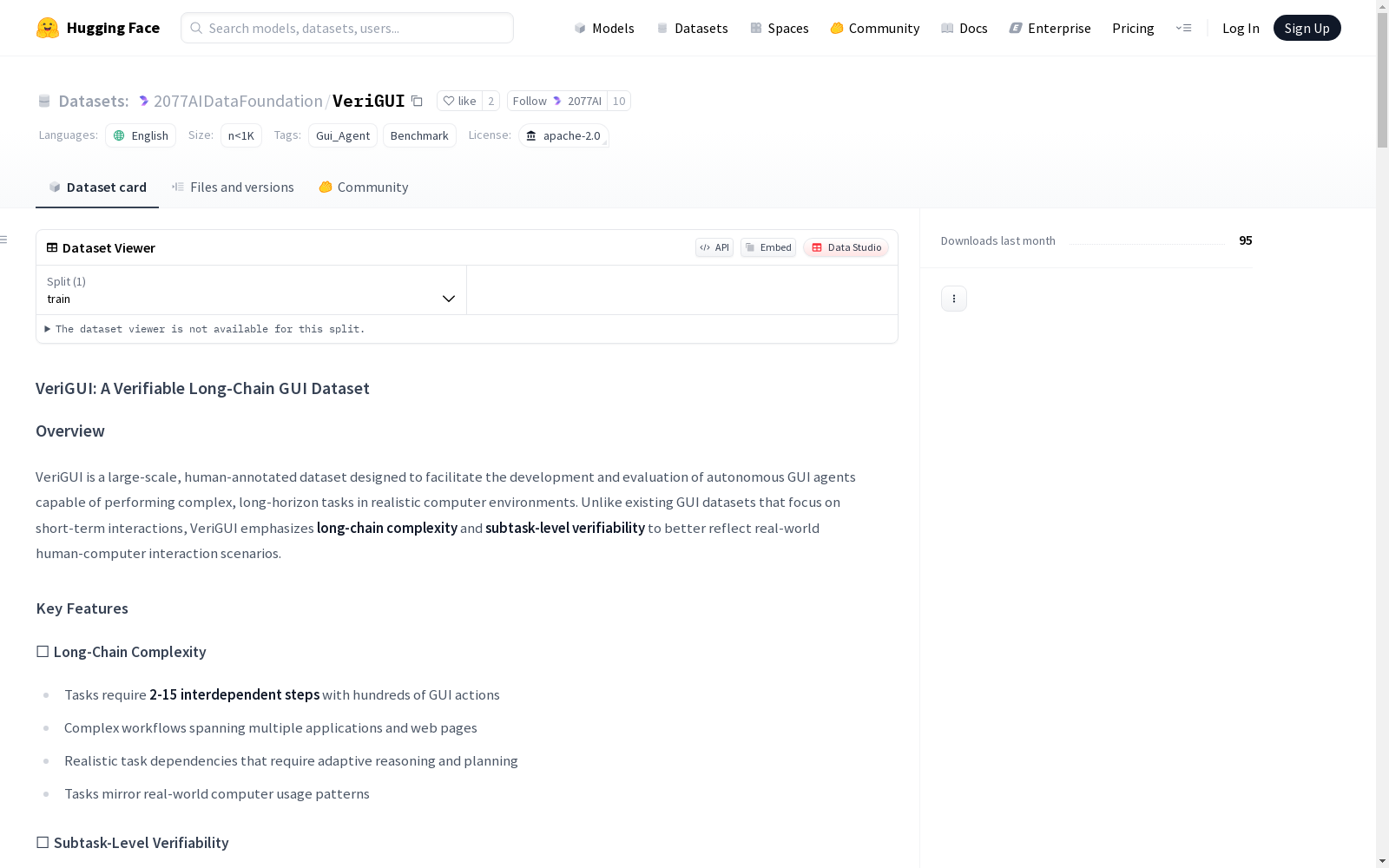Click the apache-2.0 license tag
This screenshot has width=1389, height=868.
563,135
